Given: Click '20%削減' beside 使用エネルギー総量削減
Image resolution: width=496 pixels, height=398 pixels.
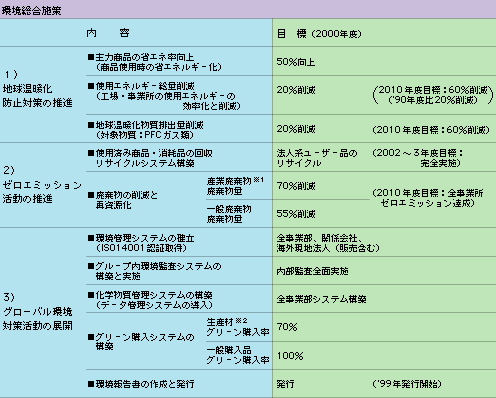Looking at the screenshot, I should tap(296, 90).
